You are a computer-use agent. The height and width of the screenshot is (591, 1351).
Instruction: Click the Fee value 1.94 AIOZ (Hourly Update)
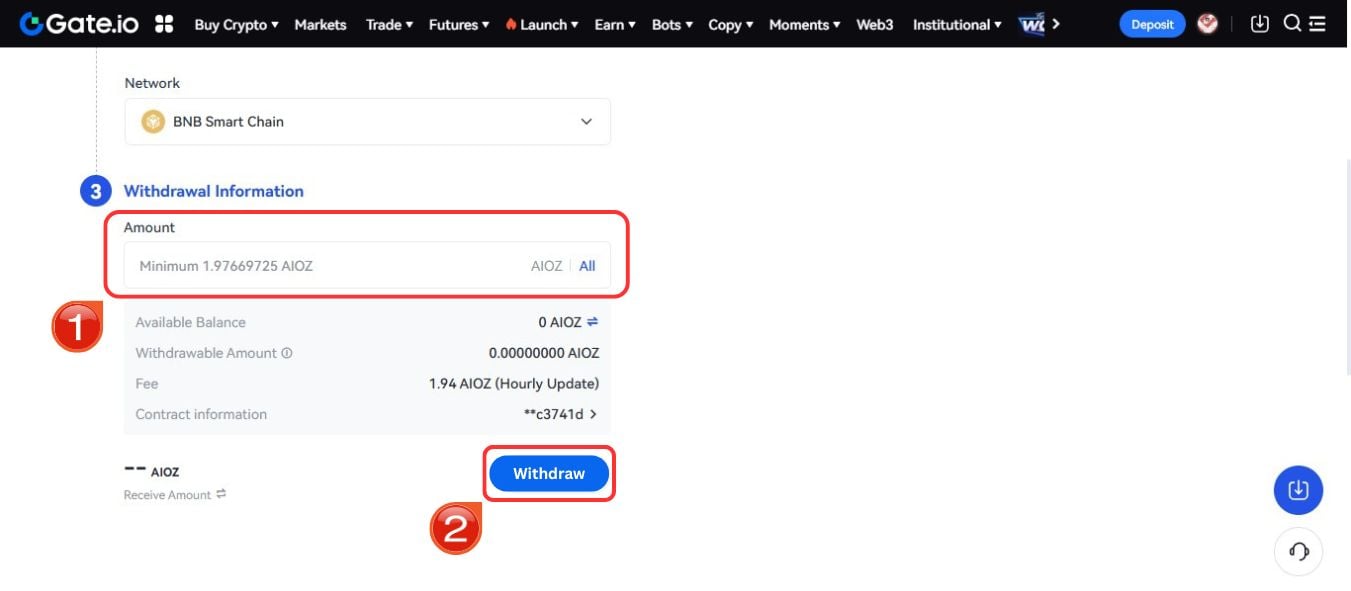(x=514, y=383)
